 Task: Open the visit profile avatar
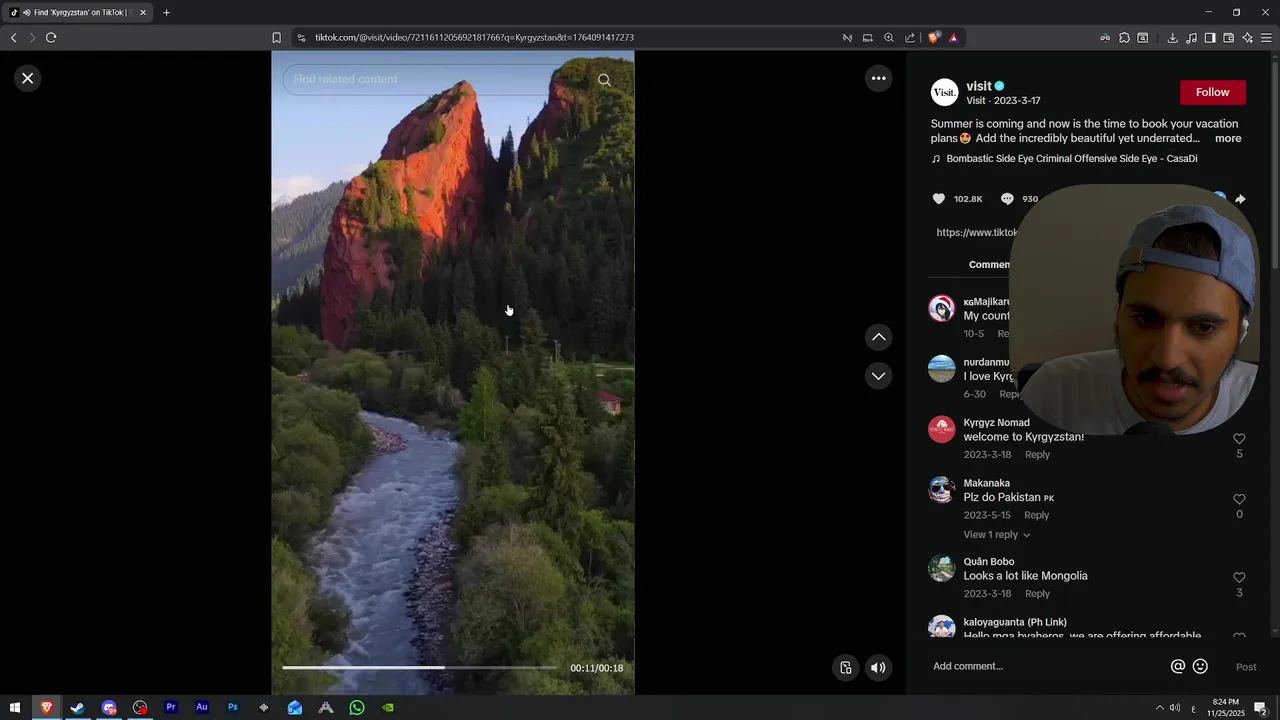(944, 93)
